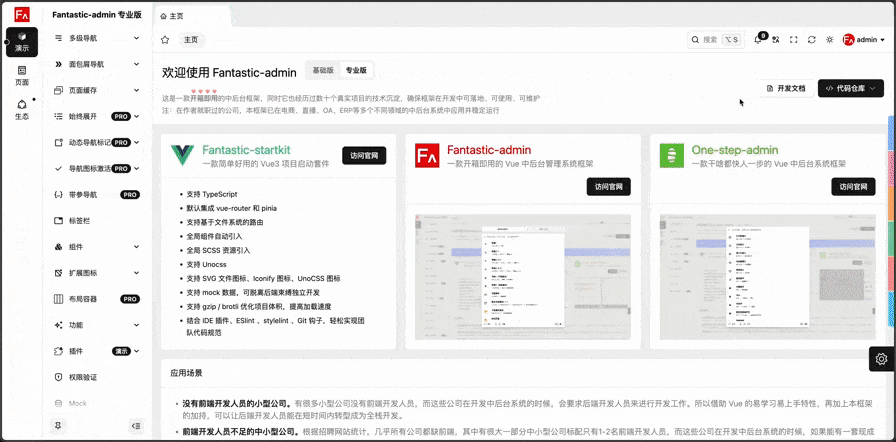896x442 pixels.
Task: Click the refresh page icon
Action: [812, 40]
